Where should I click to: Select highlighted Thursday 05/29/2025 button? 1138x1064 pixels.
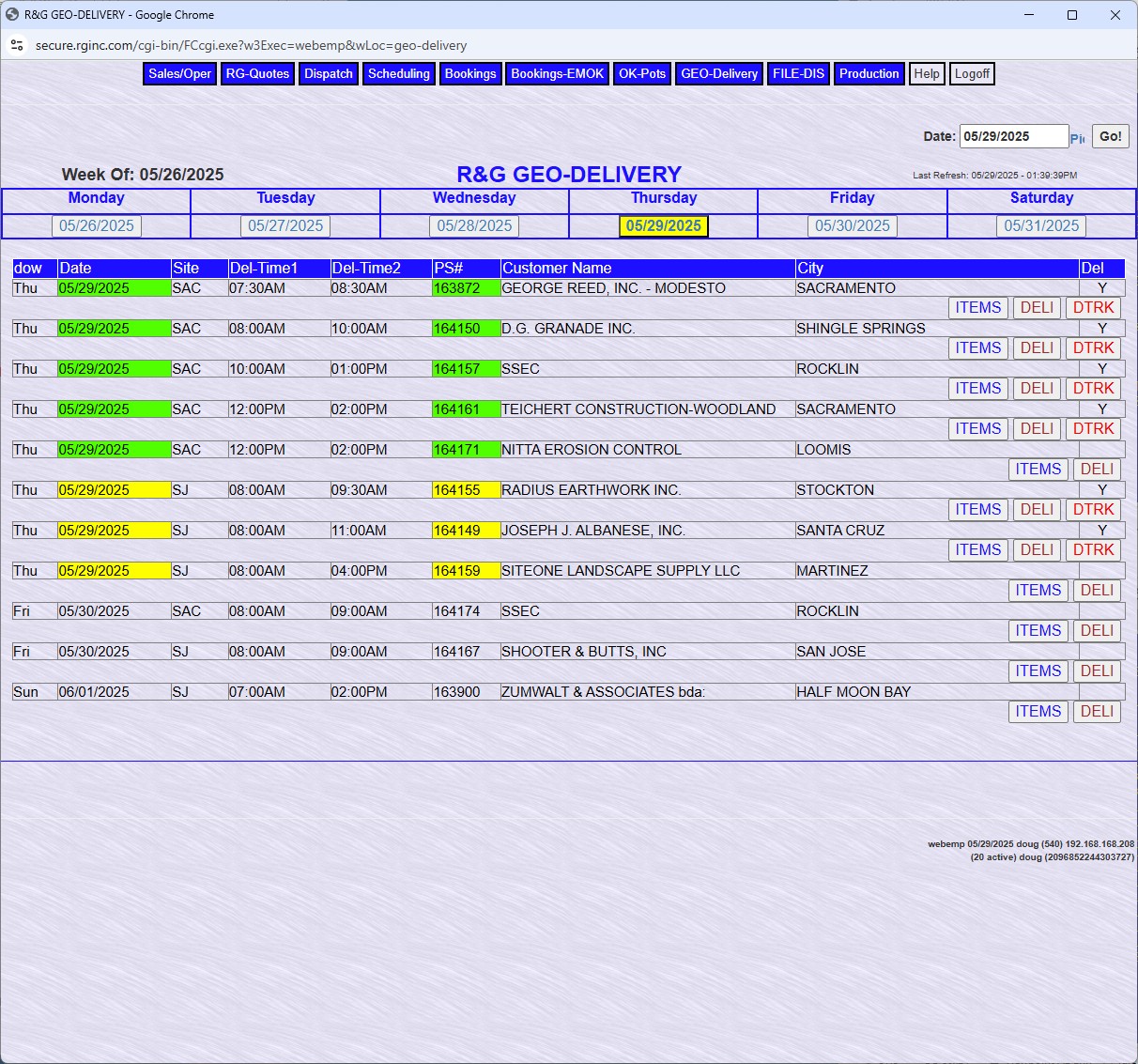point(664,226)
